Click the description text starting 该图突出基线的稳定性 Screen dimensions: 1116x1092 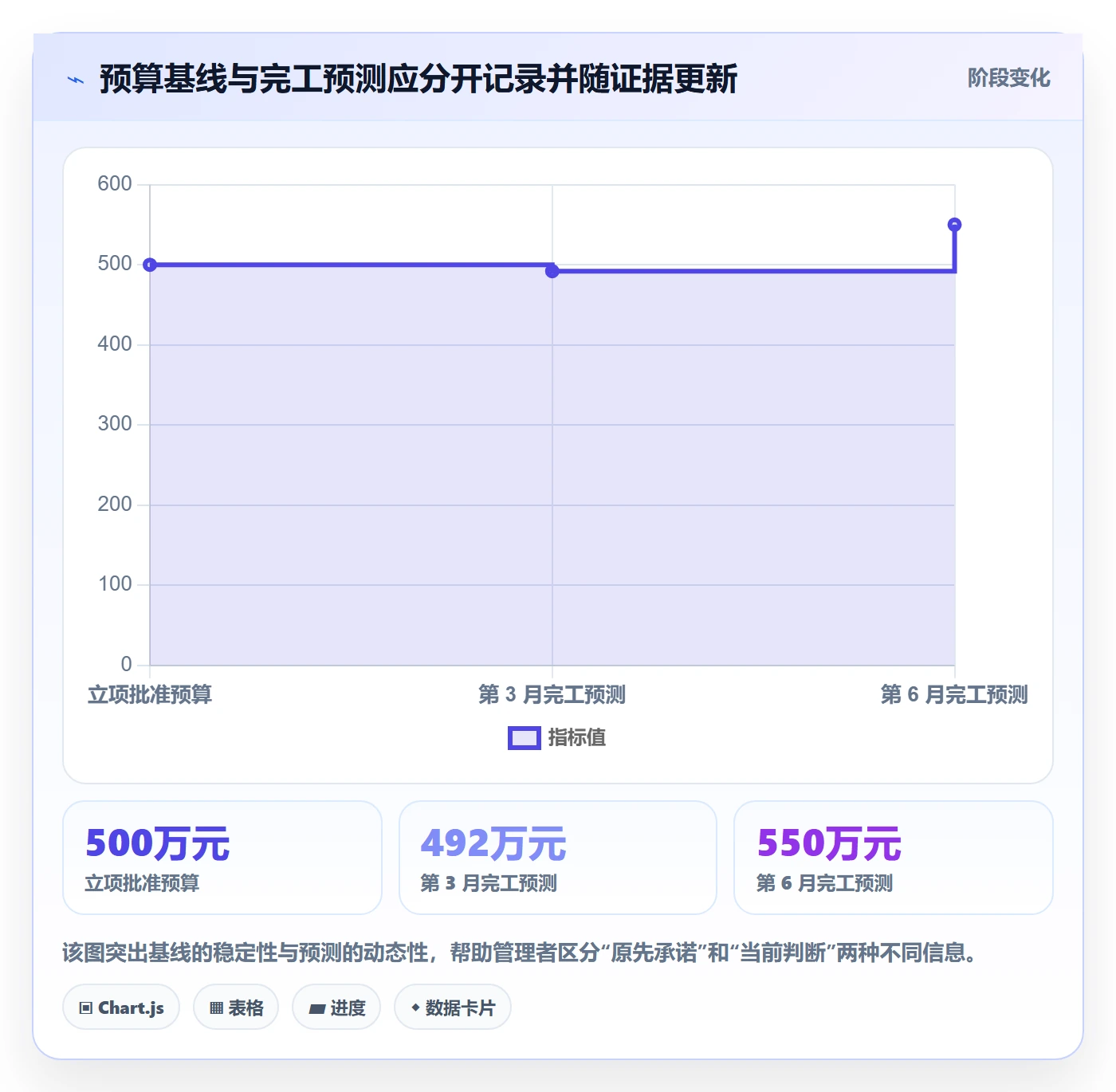[521, 953]
